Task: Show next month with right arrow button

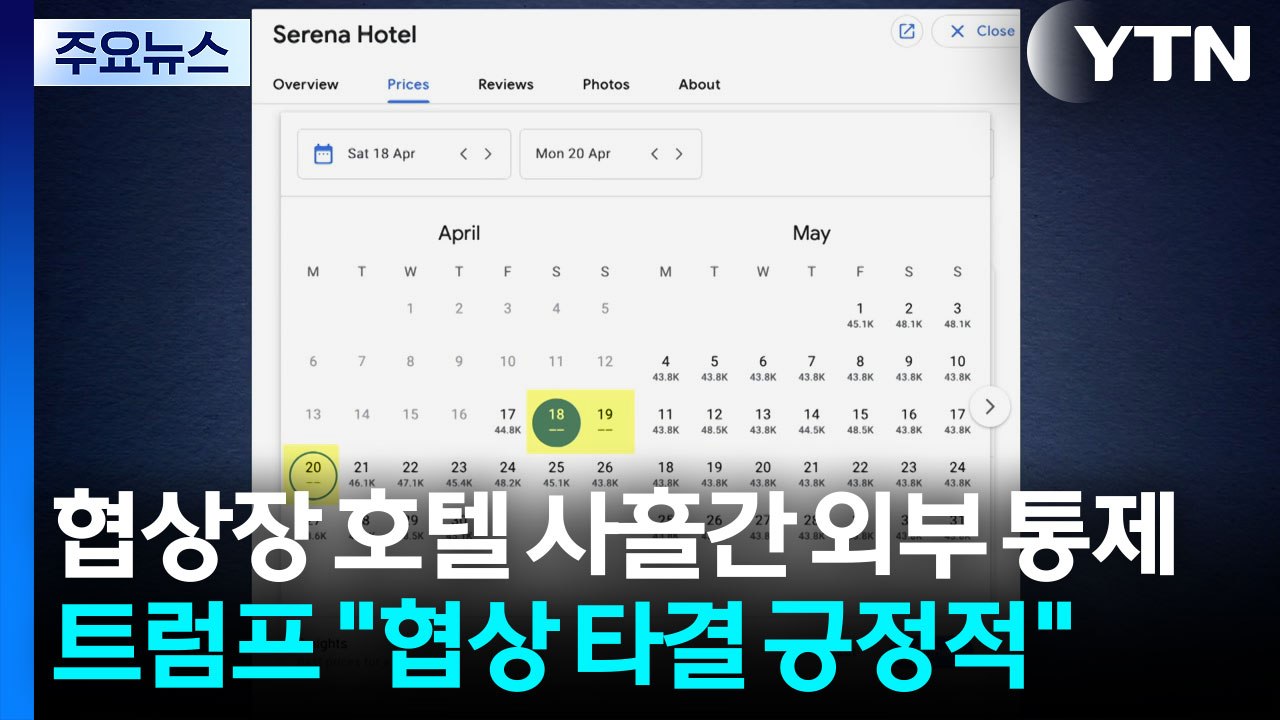Action: [990, 407]
